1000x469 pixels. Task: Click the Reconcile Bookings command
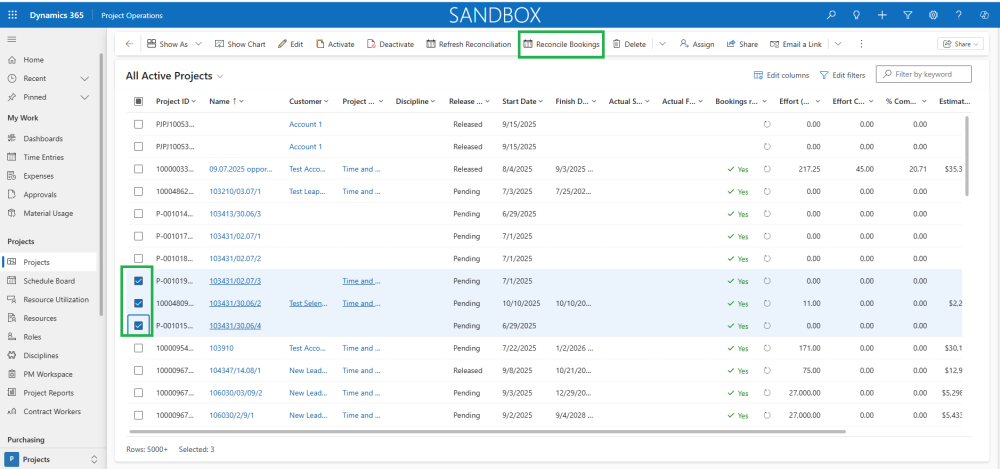point(561,44)
